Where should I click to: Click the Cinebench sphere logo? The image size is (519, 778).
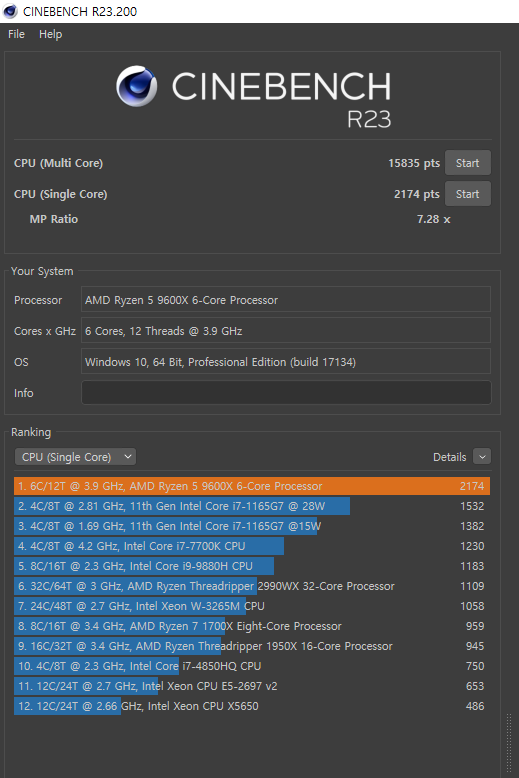pyautogui.click(x=136, y=86)
